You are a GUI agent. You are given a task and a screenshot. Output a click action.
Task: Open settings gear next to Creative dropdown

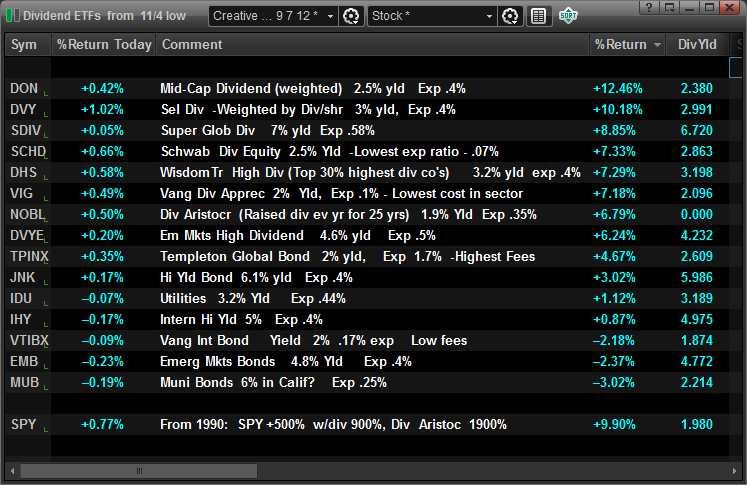tap(351, 16)
